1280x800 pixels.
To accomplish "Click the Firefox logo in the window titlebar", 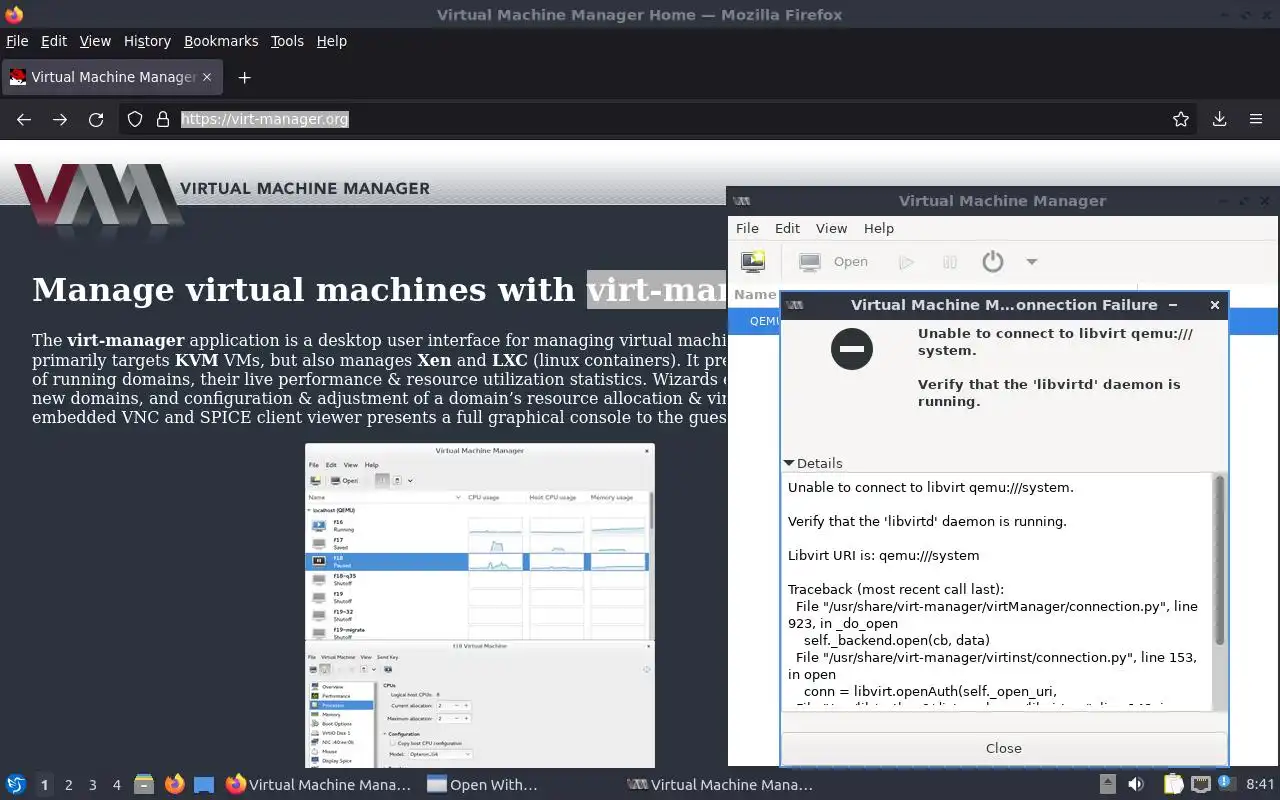I will click(14, 15).
